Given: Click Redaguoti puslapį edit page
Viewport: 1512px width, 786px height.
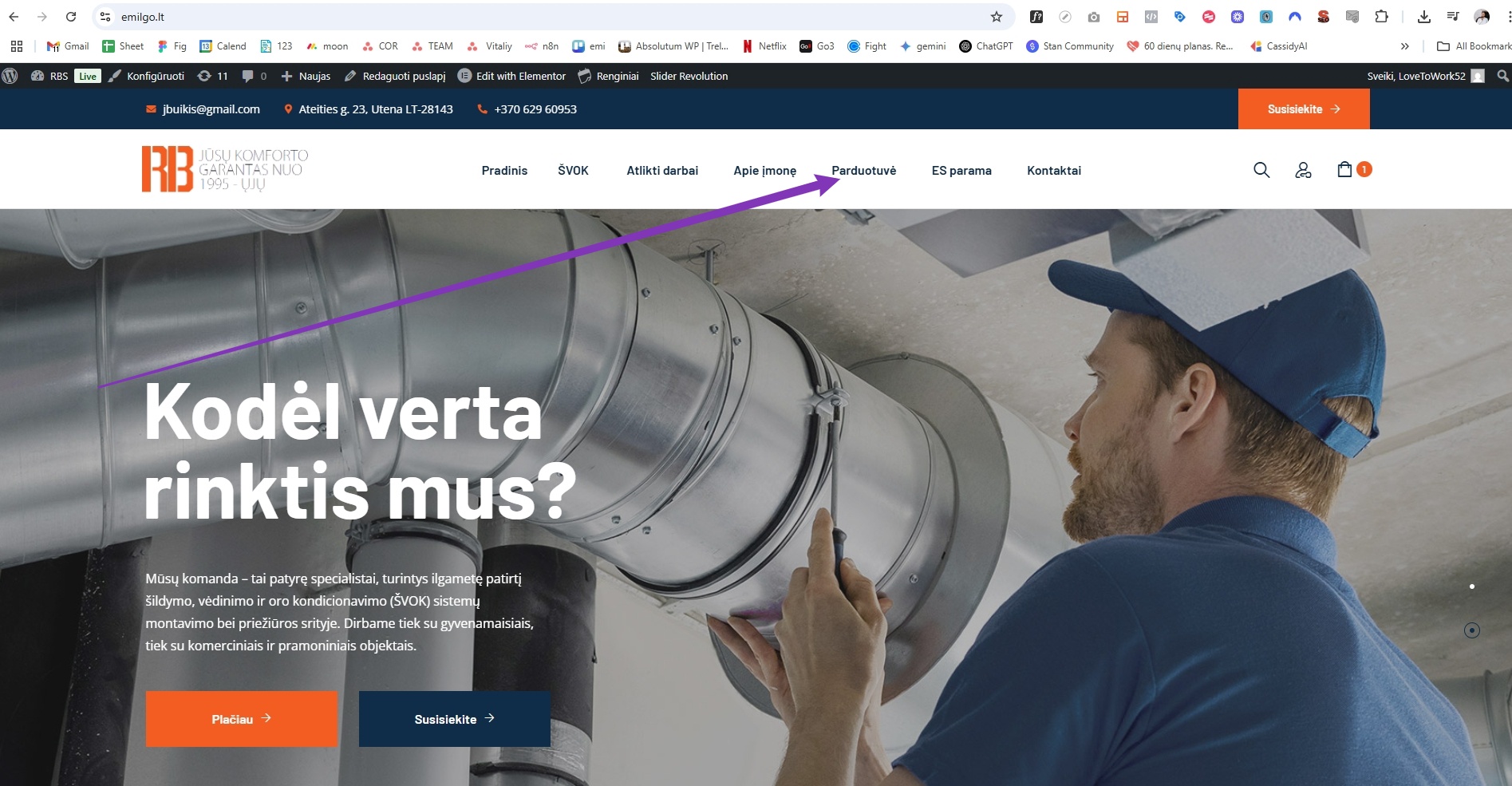Looking at the screenshot, I should click(395, 76).
